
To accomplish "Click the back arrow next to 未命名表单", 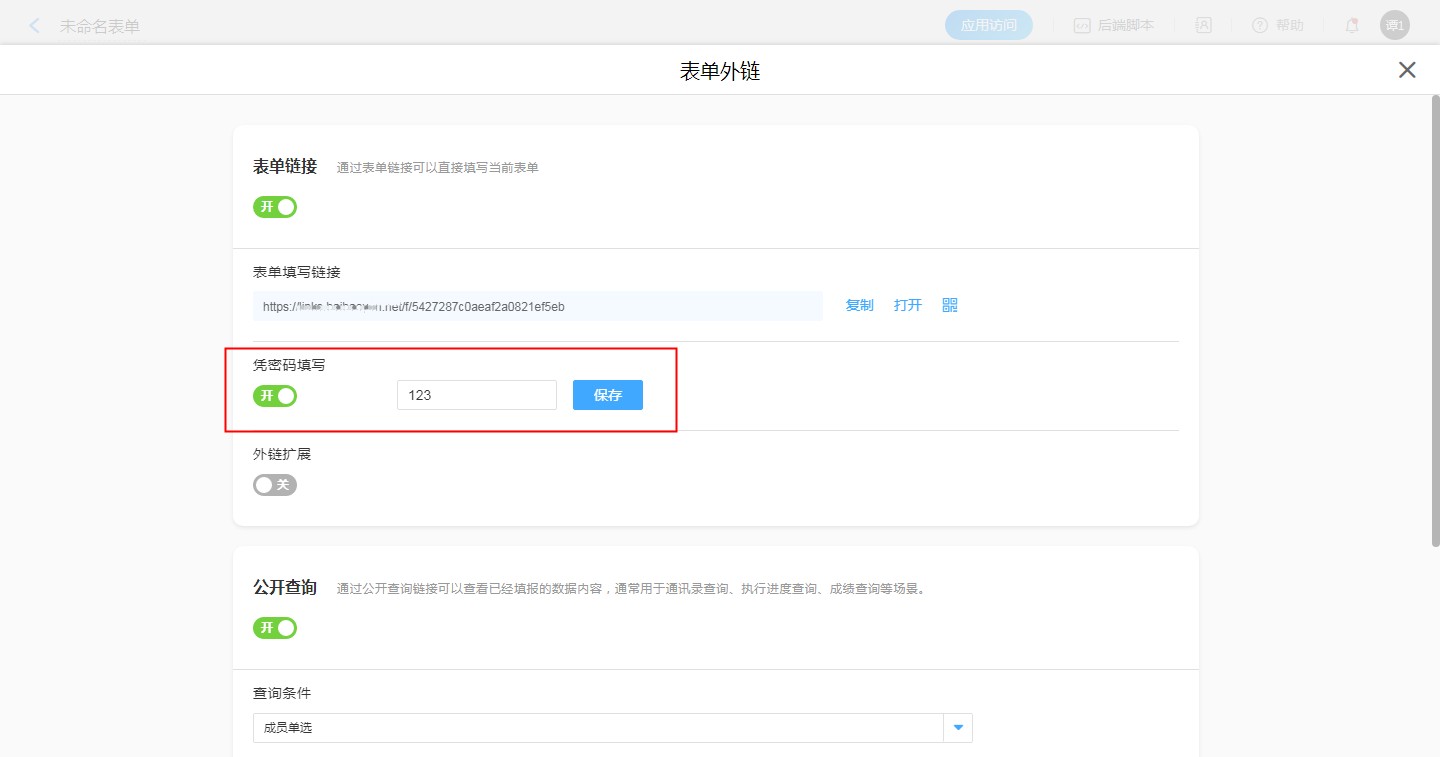I will (x=35, y=26).
